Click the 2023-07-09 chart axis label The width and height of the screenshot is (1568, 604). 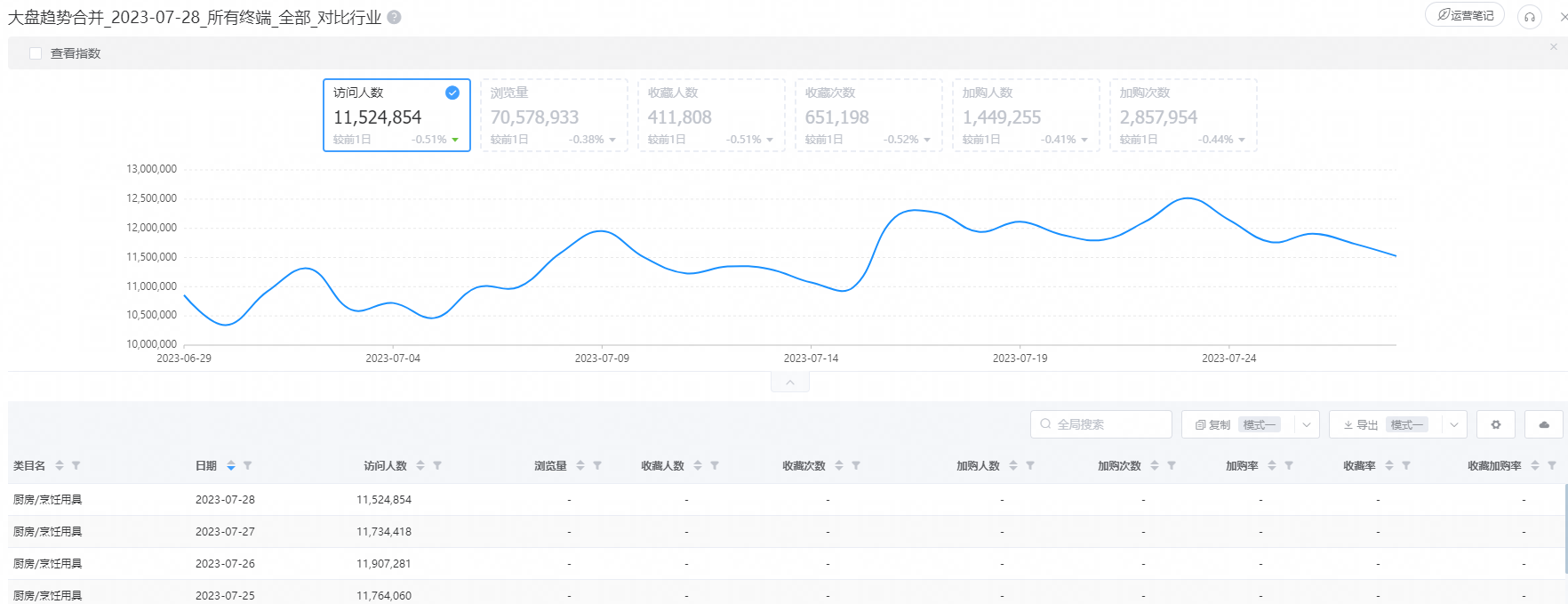[x=602, y=358]
